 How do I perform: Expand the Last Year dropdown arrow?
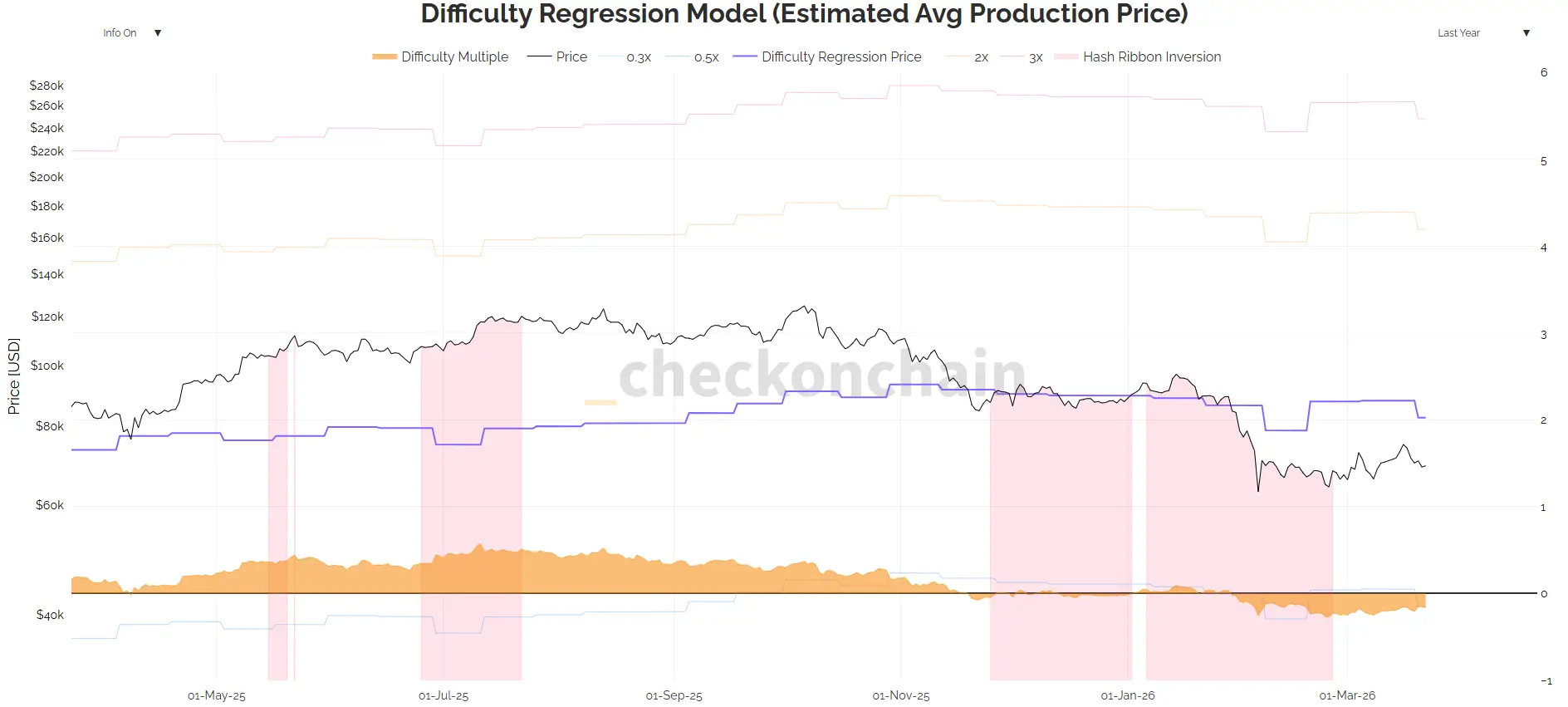pos(1526,32)
